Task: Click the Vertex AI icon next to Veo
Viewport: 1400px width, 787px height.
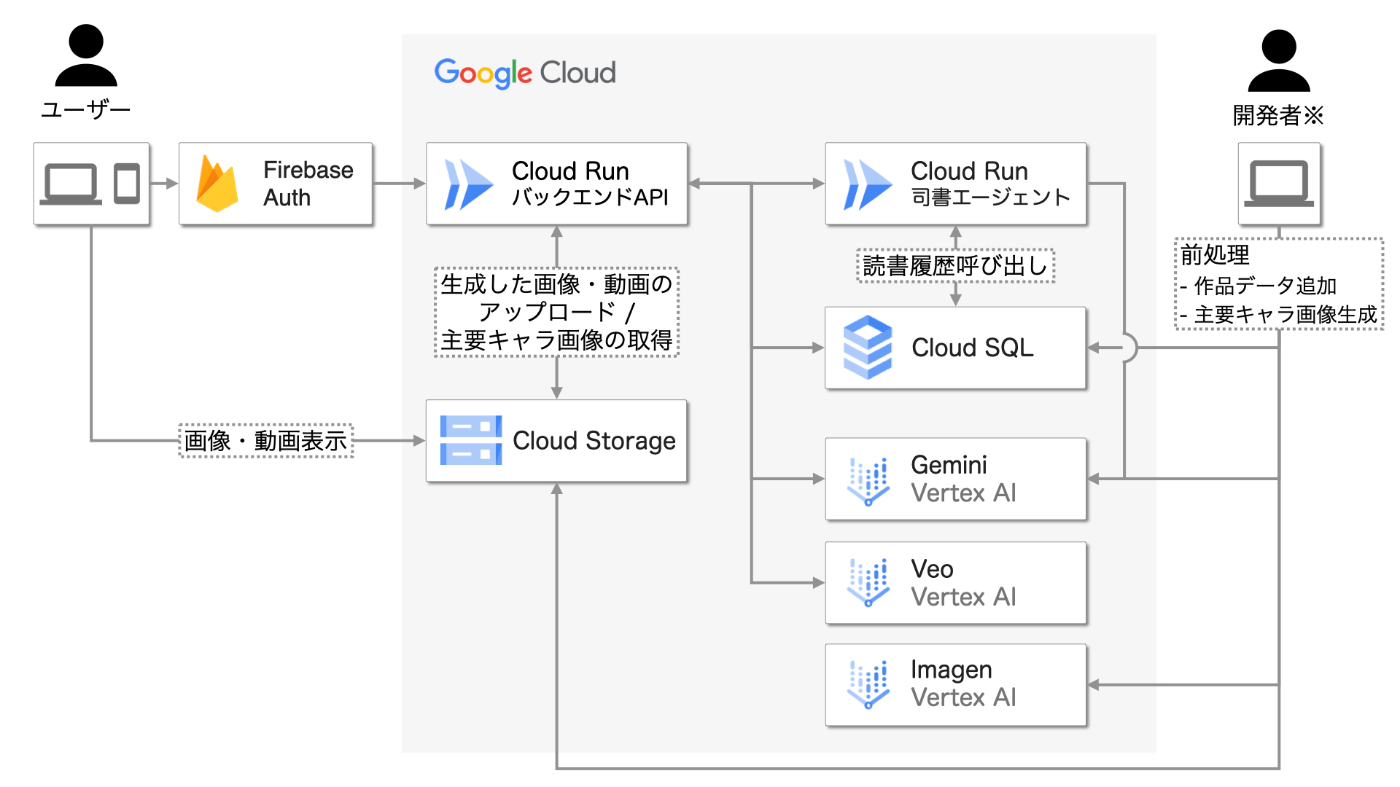Action: [867, 583]
